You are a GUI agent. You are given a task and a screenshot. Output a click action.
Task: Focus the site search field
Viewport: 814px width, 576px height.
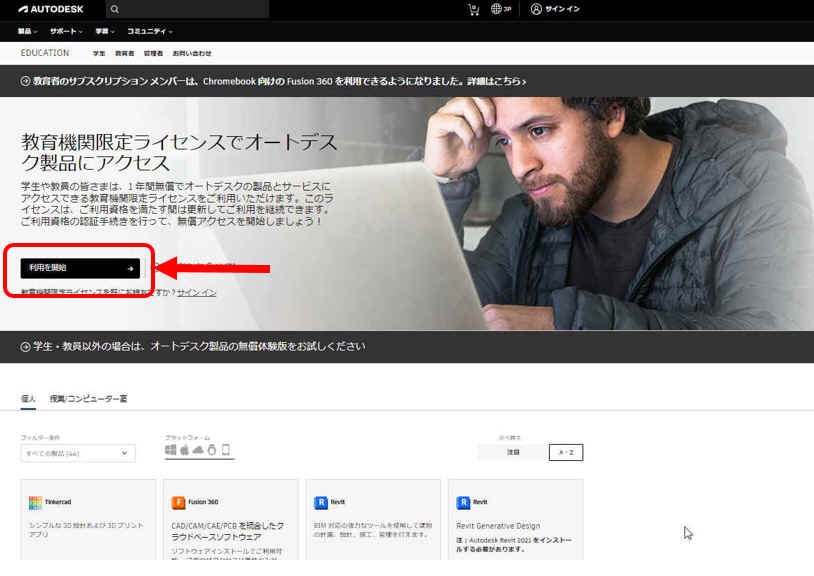point(187,9)
